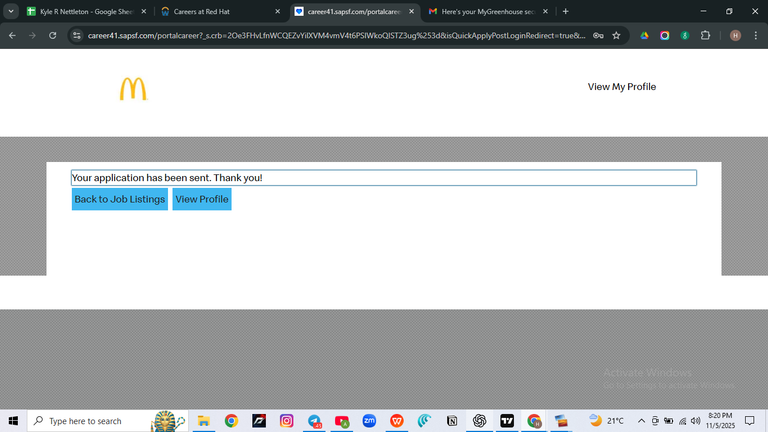This screenshot has width=768, height=432.
Task: Open the Windows notification center
Action: pos(750,421)
